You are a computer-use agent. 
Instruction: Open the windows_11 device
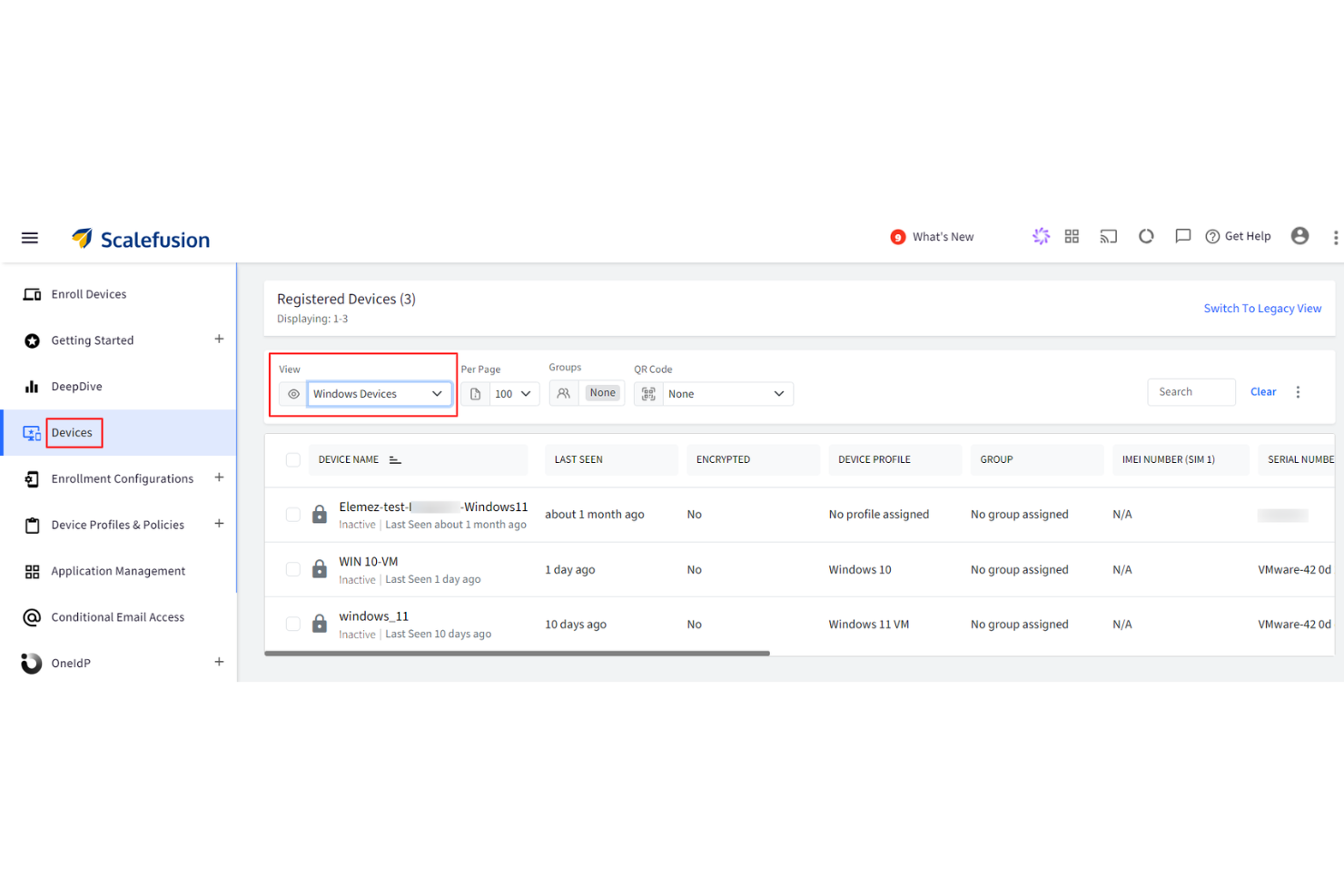[x=374, y=616]
